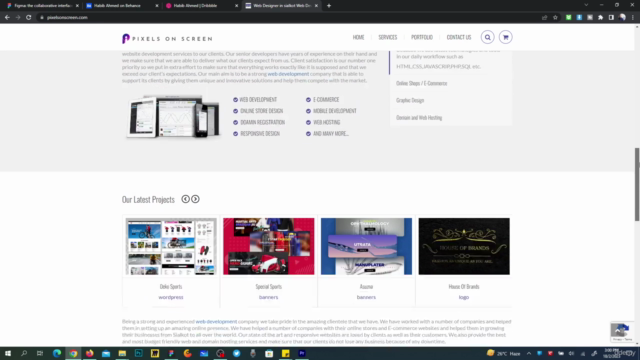Click the Pixels On Screen logo
This screenshot has width=640, height=360.
tap(167, 38)
